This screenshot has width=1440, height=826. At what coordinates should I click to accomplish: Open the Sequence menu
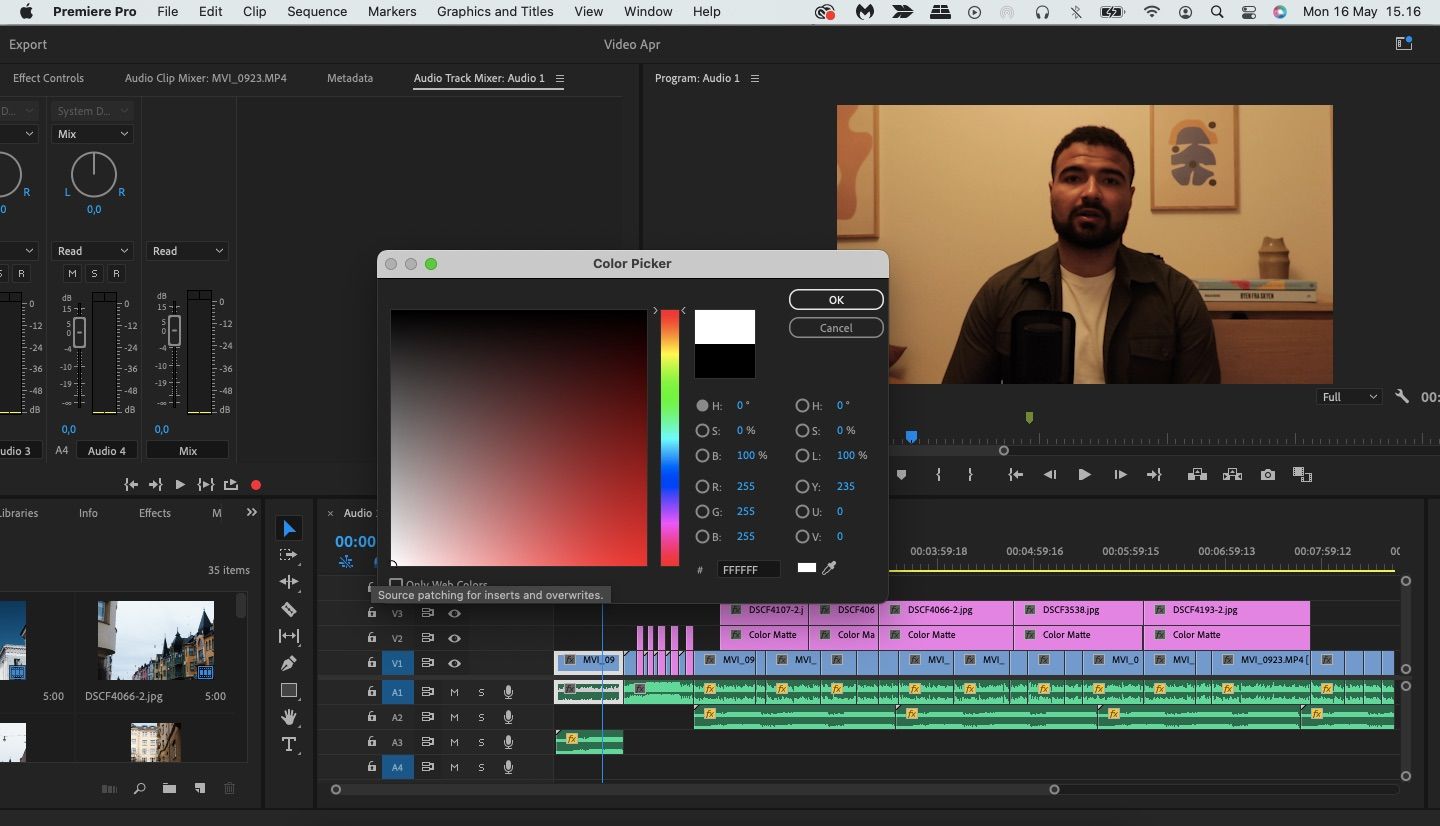point(317,11)
